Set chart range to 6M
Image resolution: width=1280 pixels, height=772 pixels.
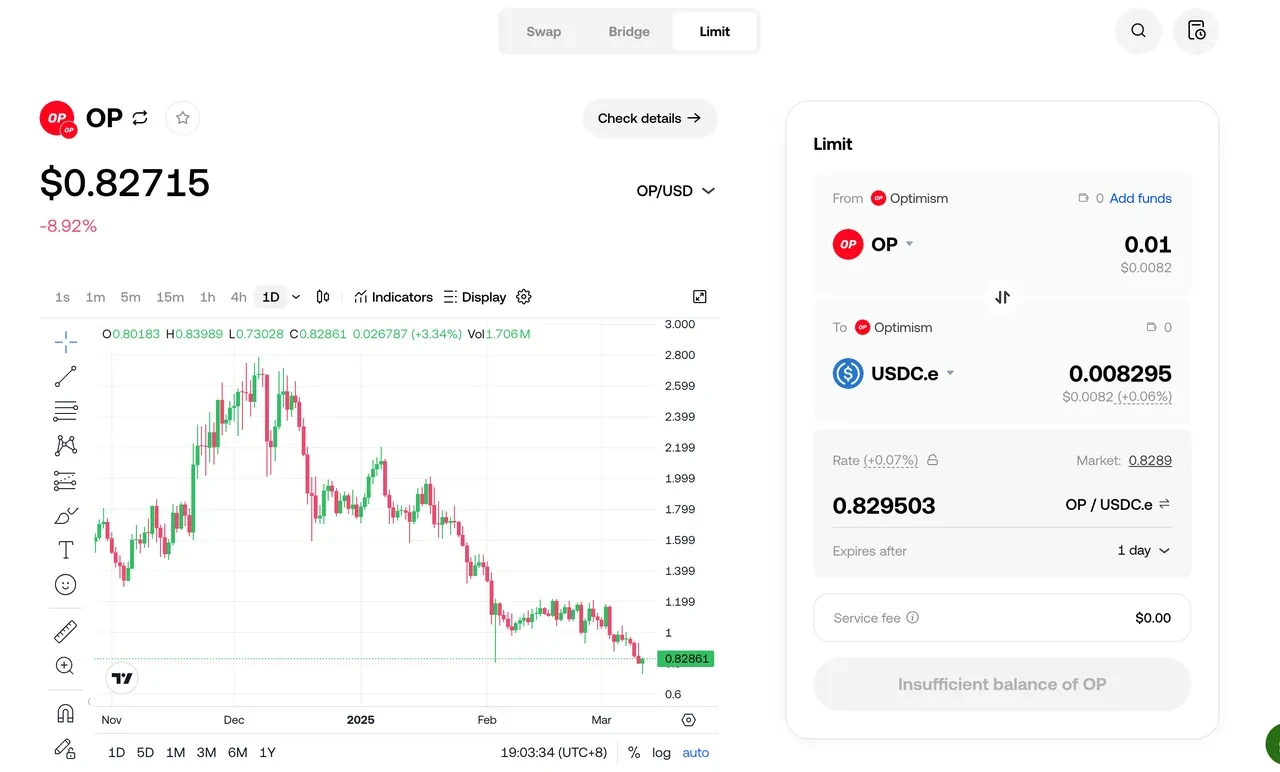point(237,753)
